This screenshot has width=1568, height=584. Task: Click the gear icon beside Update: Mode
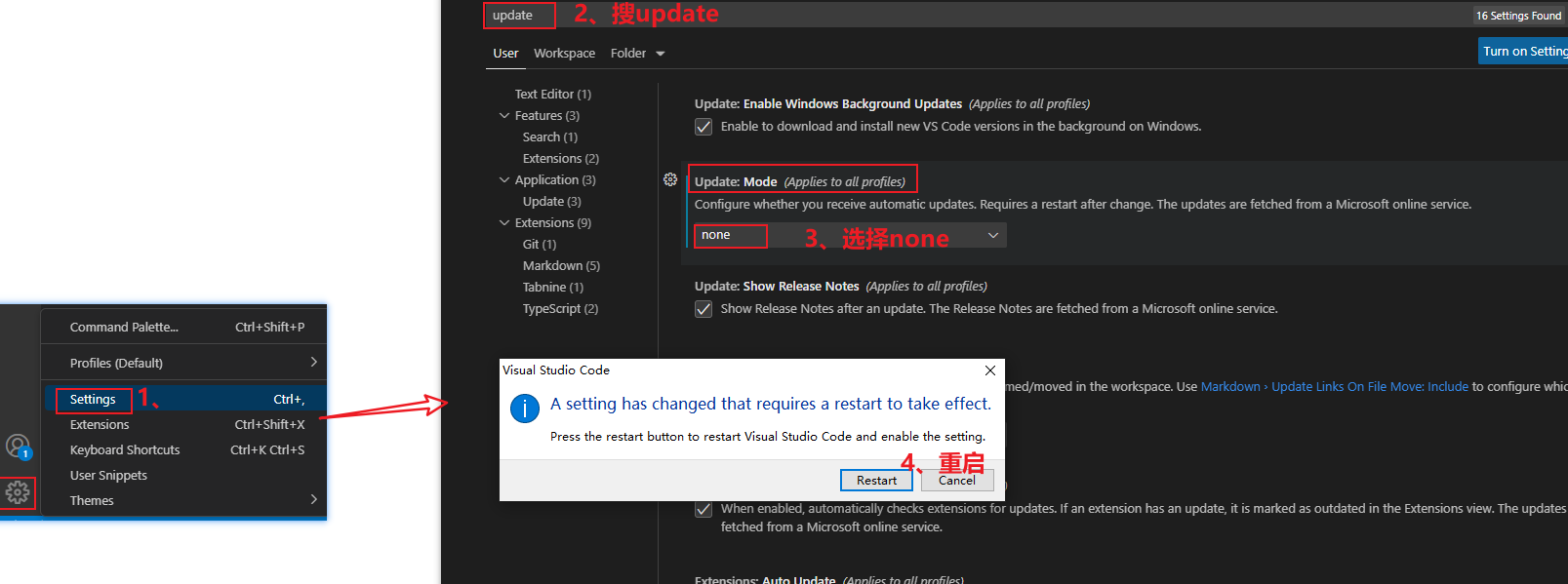(670, 179)
